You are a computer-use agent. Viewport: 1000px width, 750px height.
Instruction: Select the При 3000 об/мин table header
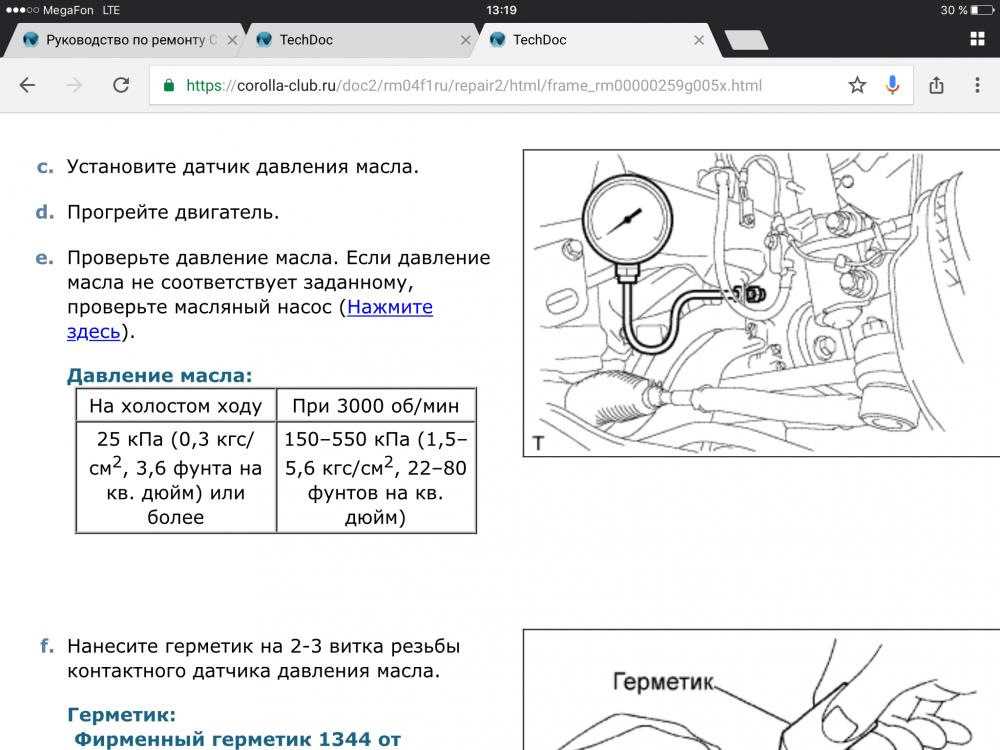click(x=376, y=406)
